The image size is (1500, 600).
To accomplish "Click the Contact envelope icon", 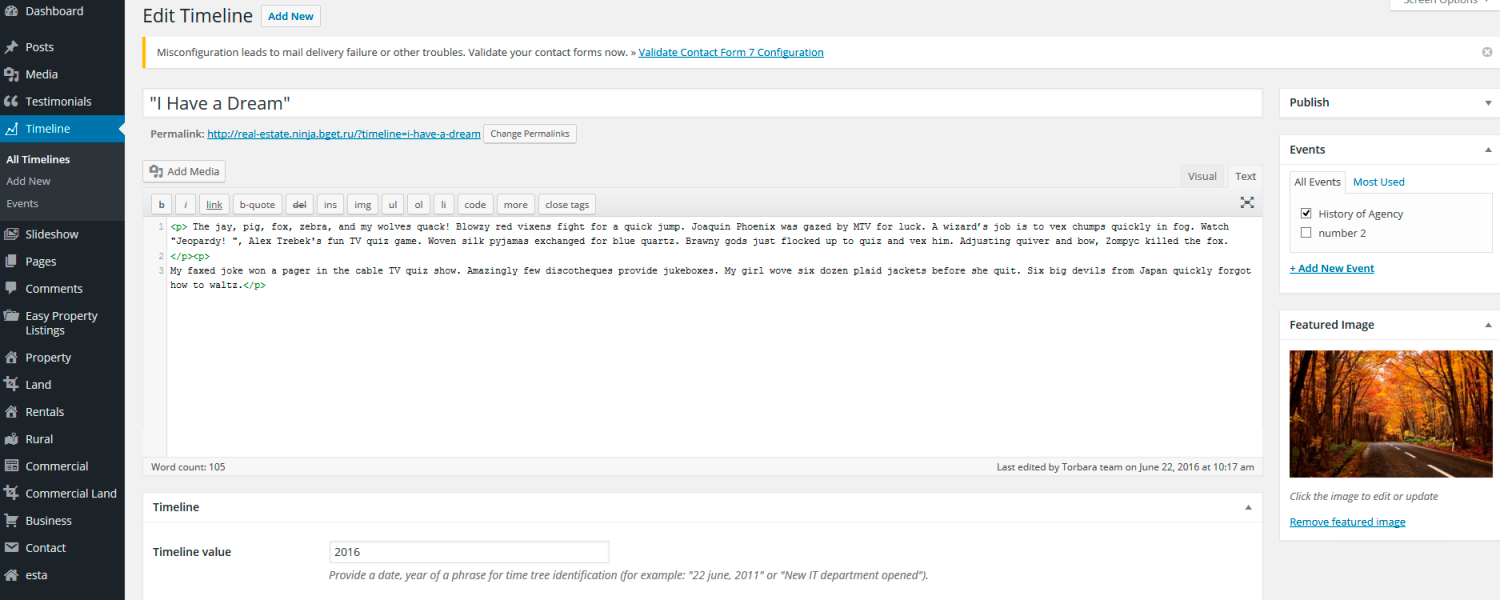I will click(x=12, y=548).
